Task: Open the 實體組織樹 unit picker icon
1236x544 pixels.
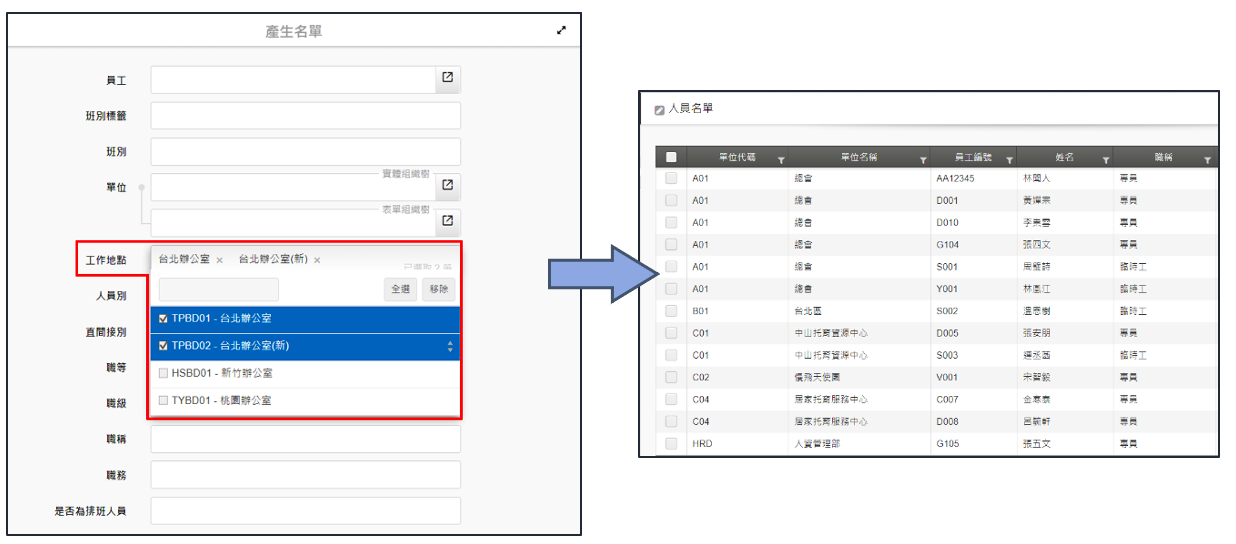Action: [448, 185]
